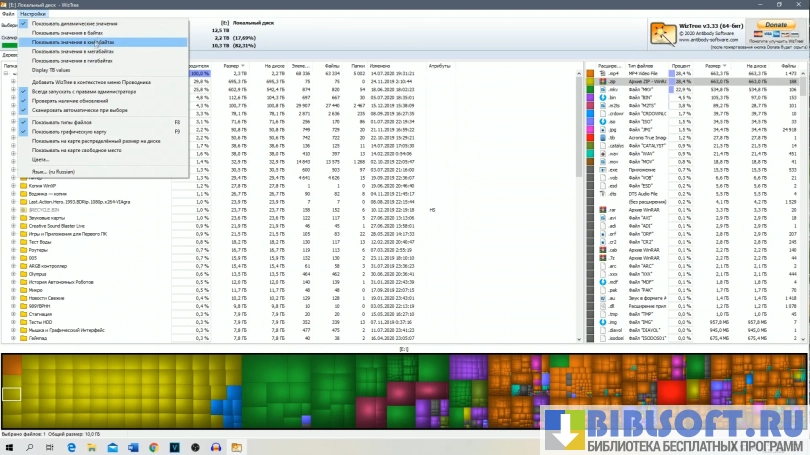Click the Windows Start button
The width and height of the screenshot is (810, 455).
(9, 447)
